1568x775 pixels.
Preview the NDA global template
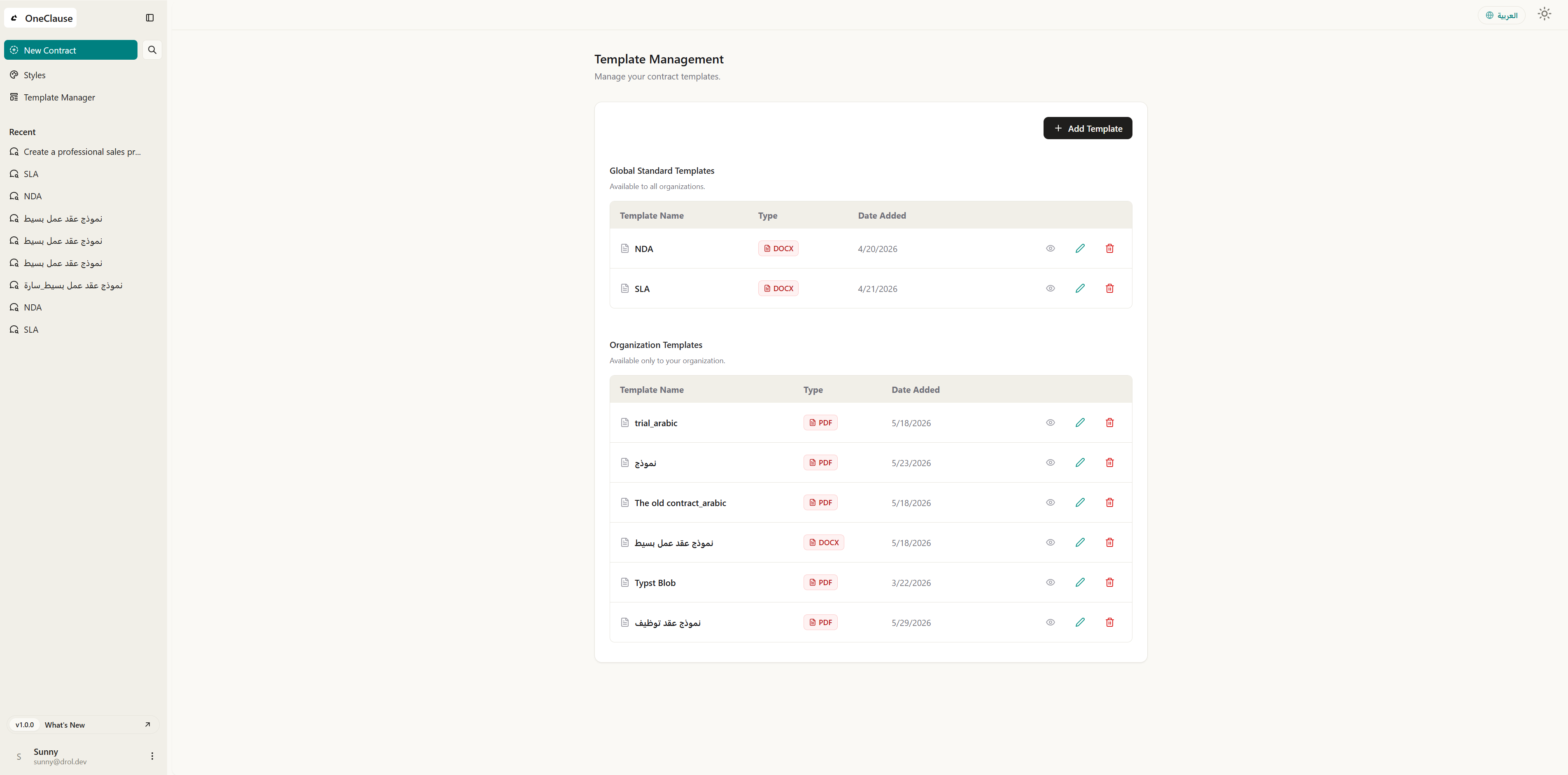[1050, 248]
